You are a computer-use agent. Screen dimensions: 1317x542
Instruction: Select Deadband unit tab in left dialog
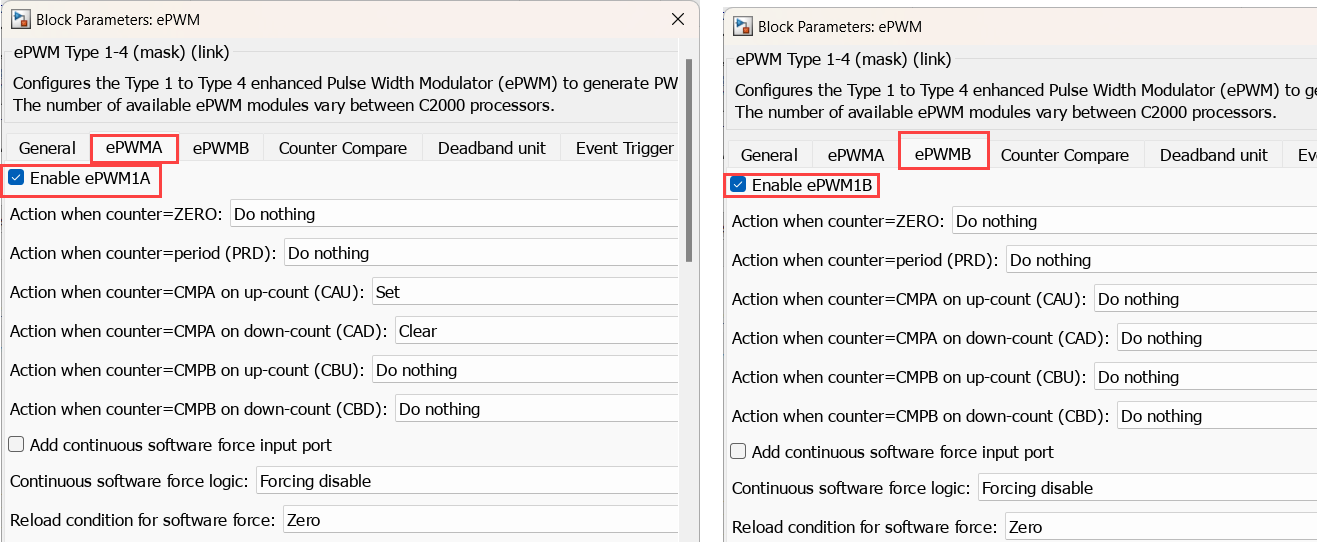tap(491, 148)
